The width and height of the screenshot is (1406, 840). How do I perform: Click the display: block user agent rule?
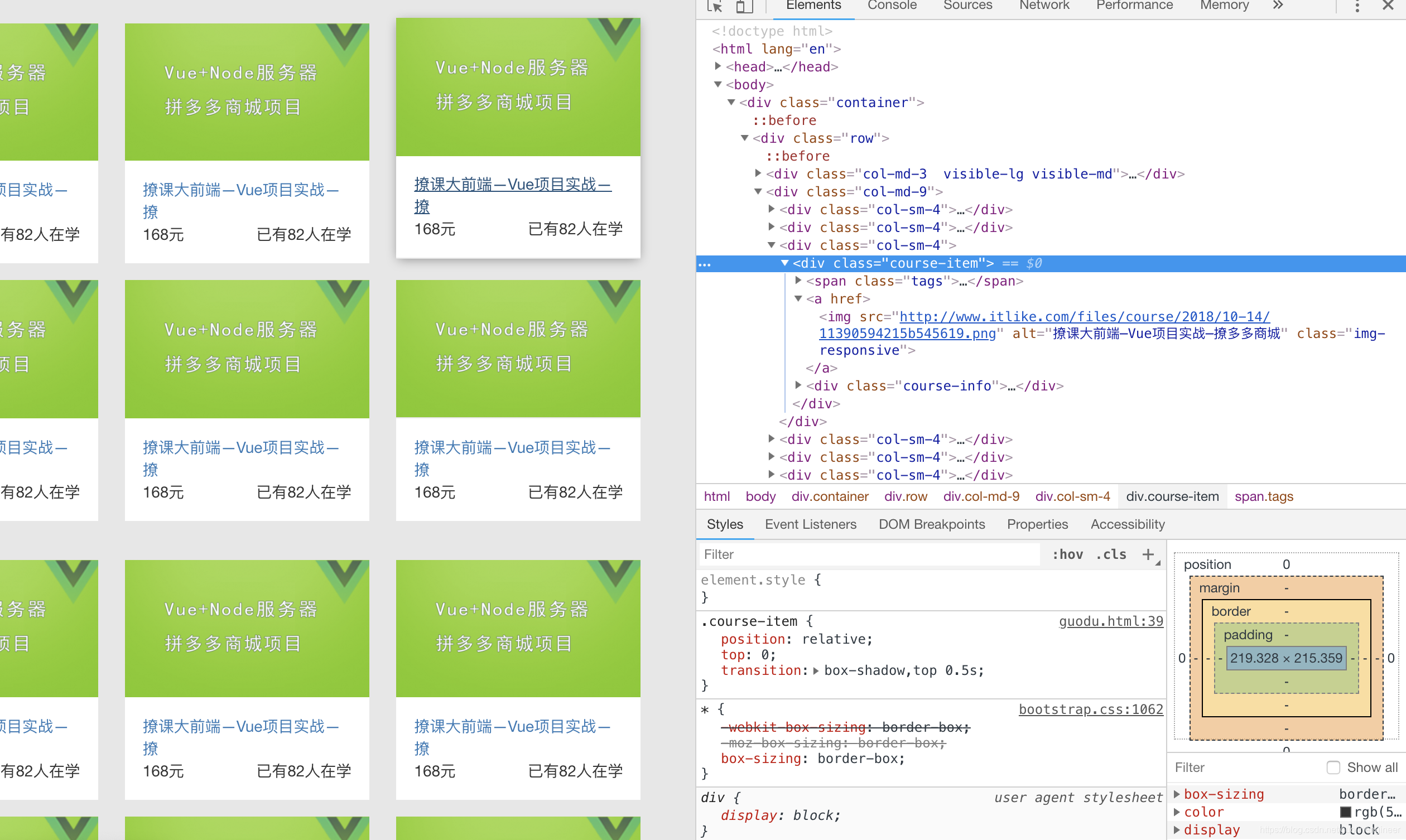[x=781, y=815]
